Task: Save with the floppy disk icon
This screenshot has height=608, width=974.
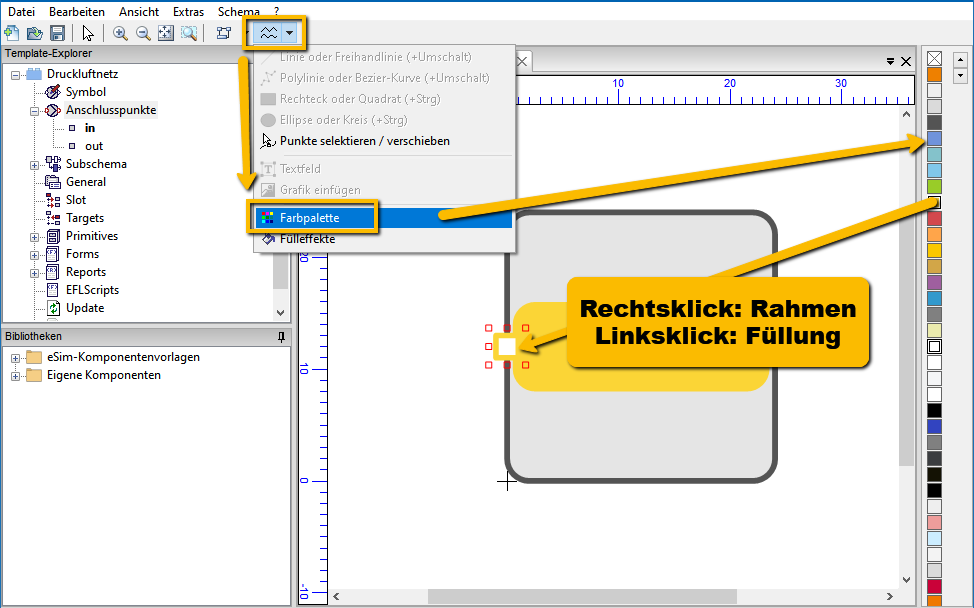Action: (x=57, y=33)
